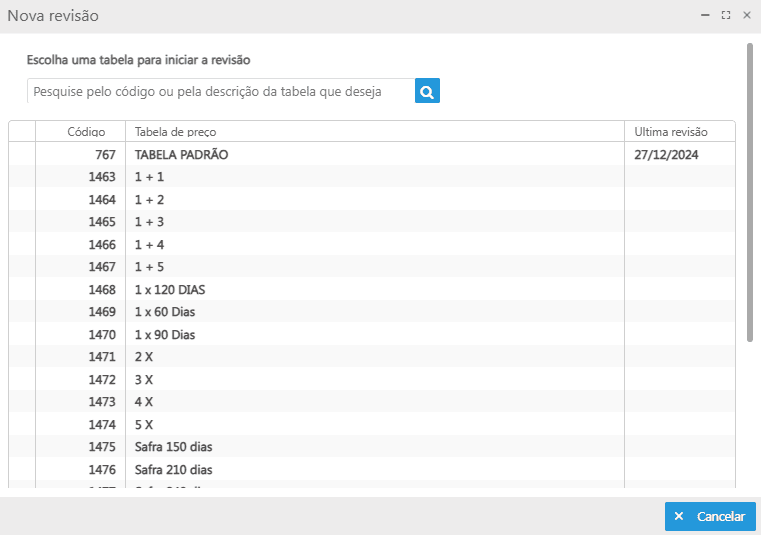Select price table 1 + 1
Viewport: 761px width, 535px height.
(372, 177)
